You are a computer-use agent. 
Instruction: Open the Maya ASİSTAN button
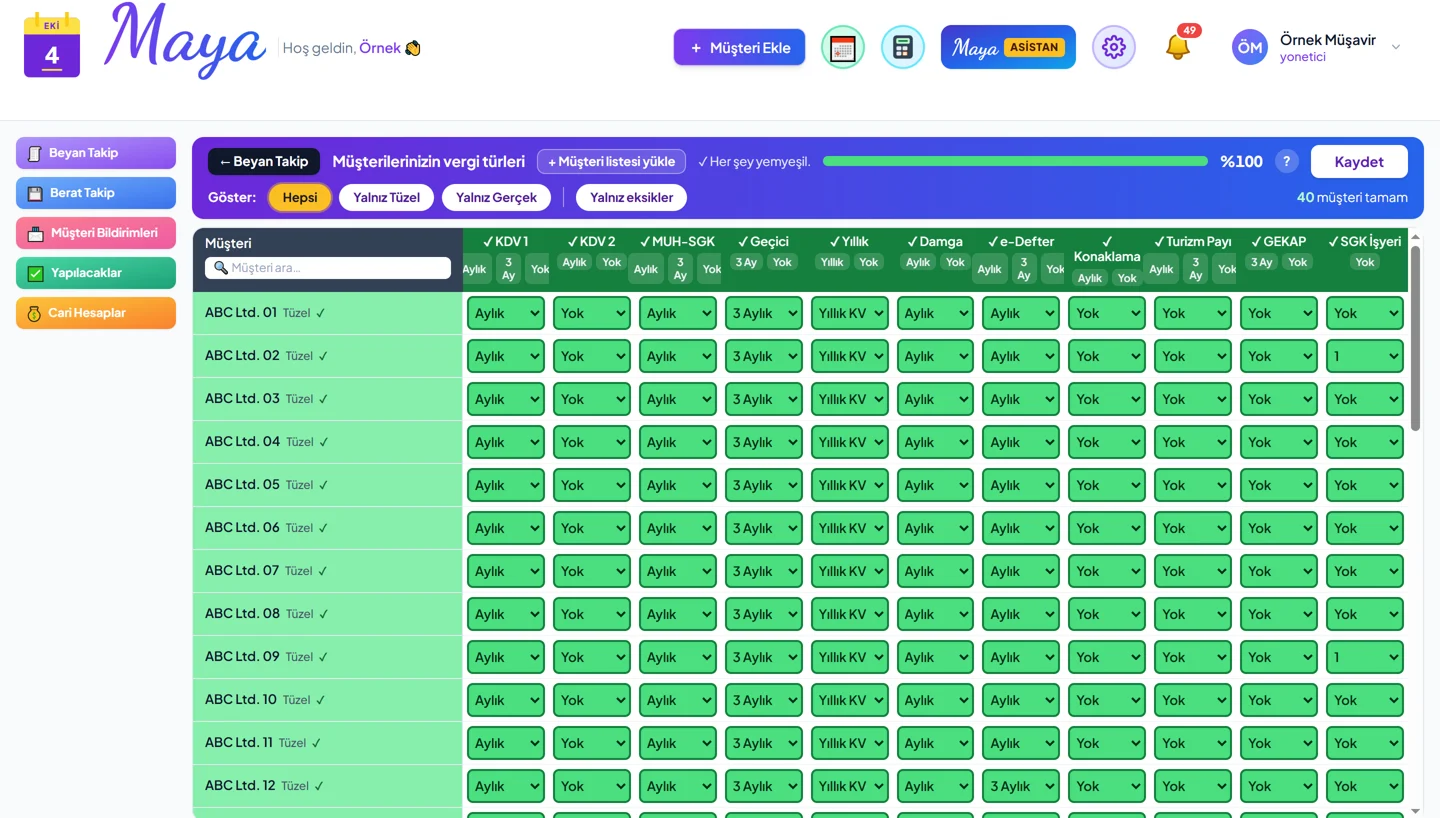pos(1008,47)
